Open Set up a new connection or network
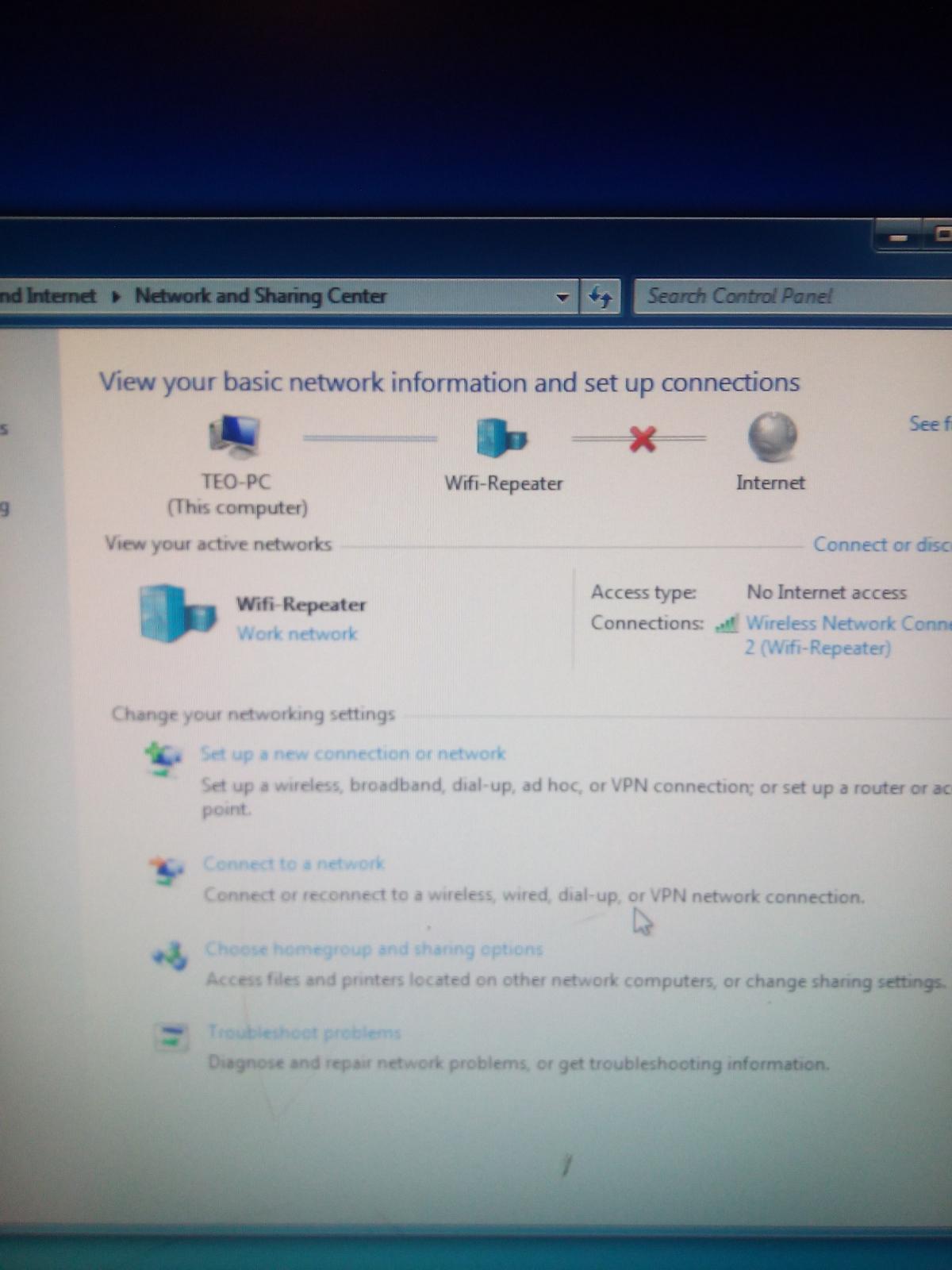The width and height of the screenshot is (952, 1270). click(x=353, y=753)
